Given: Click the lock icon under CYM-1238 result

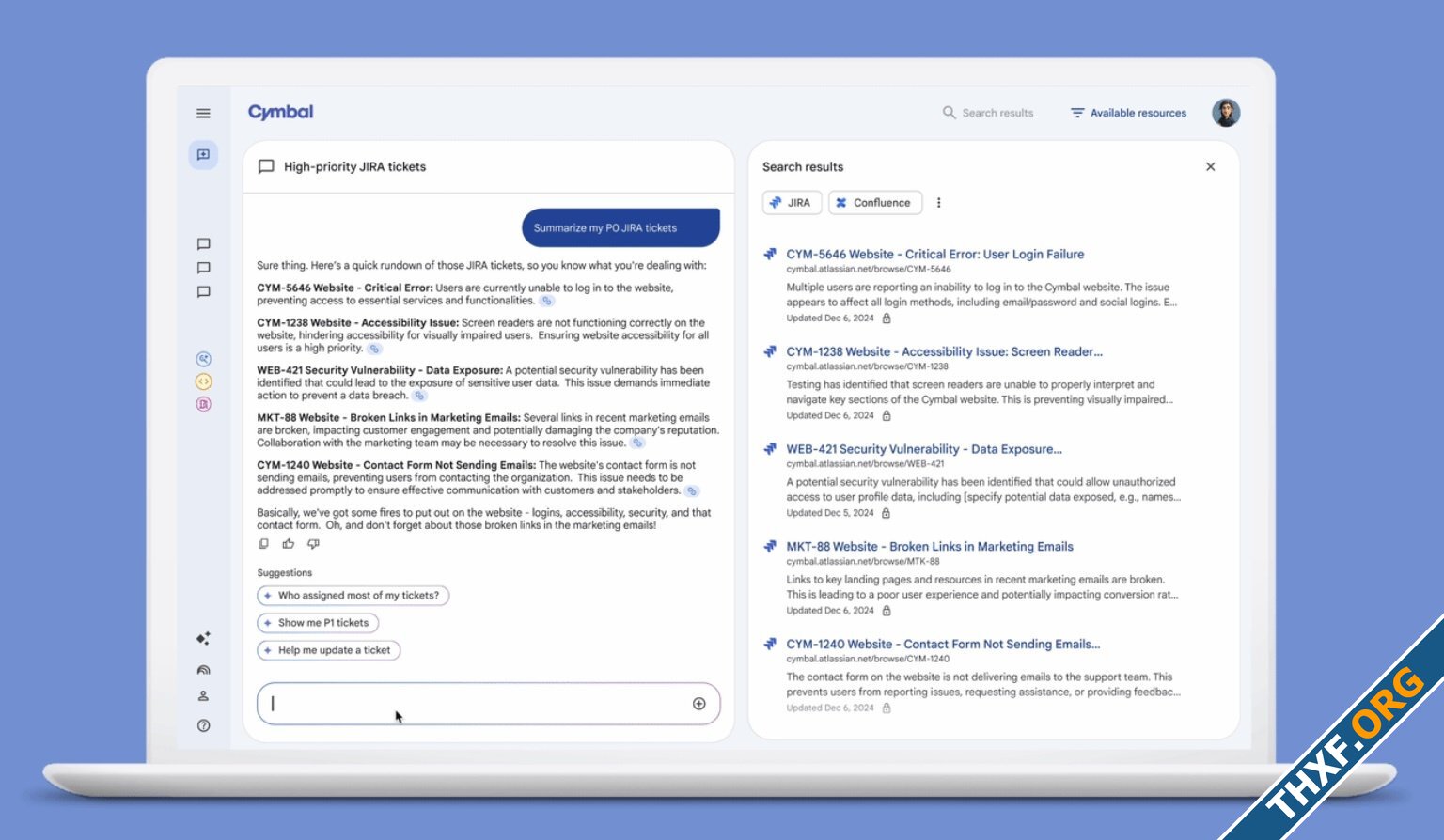Looking at the screenshot, I should click(x=886, y=415).
